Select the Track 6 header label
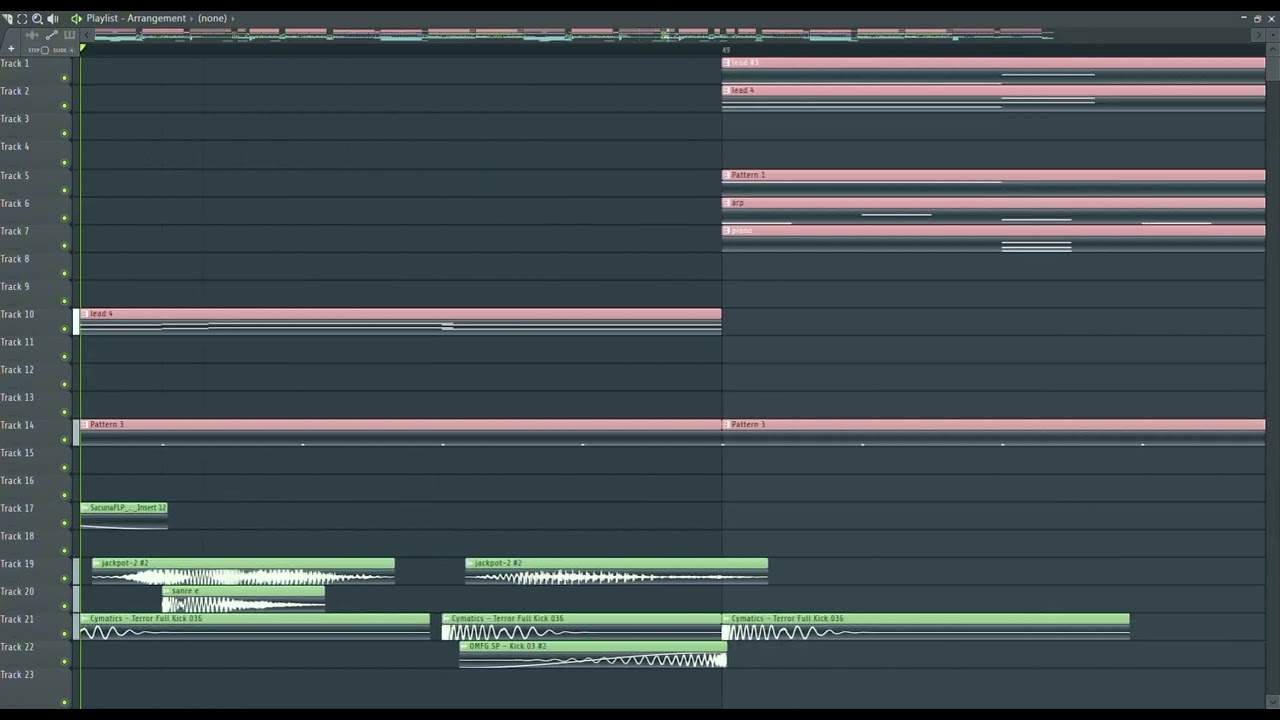Screen dimensions: 1280x720 point(15,203)
